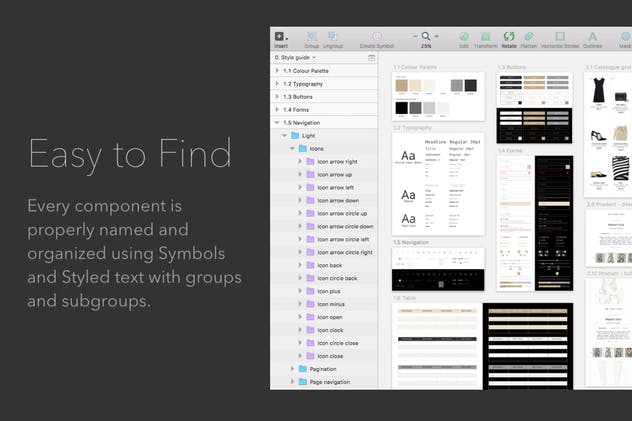Collapse the 1.5 Navigation group

(x=277, y=122)
